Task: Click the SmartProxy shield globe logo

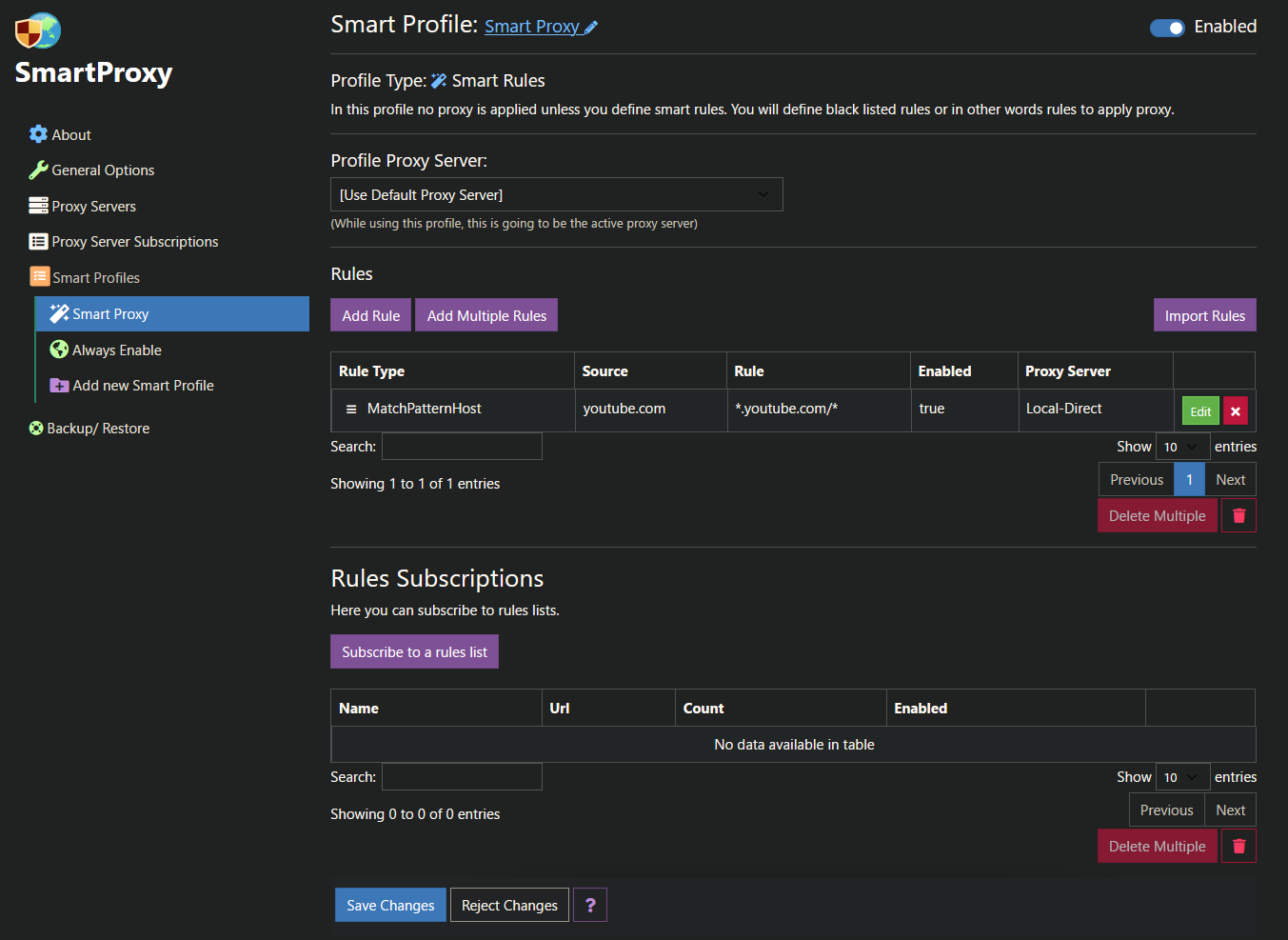Action: pos(38,31)
